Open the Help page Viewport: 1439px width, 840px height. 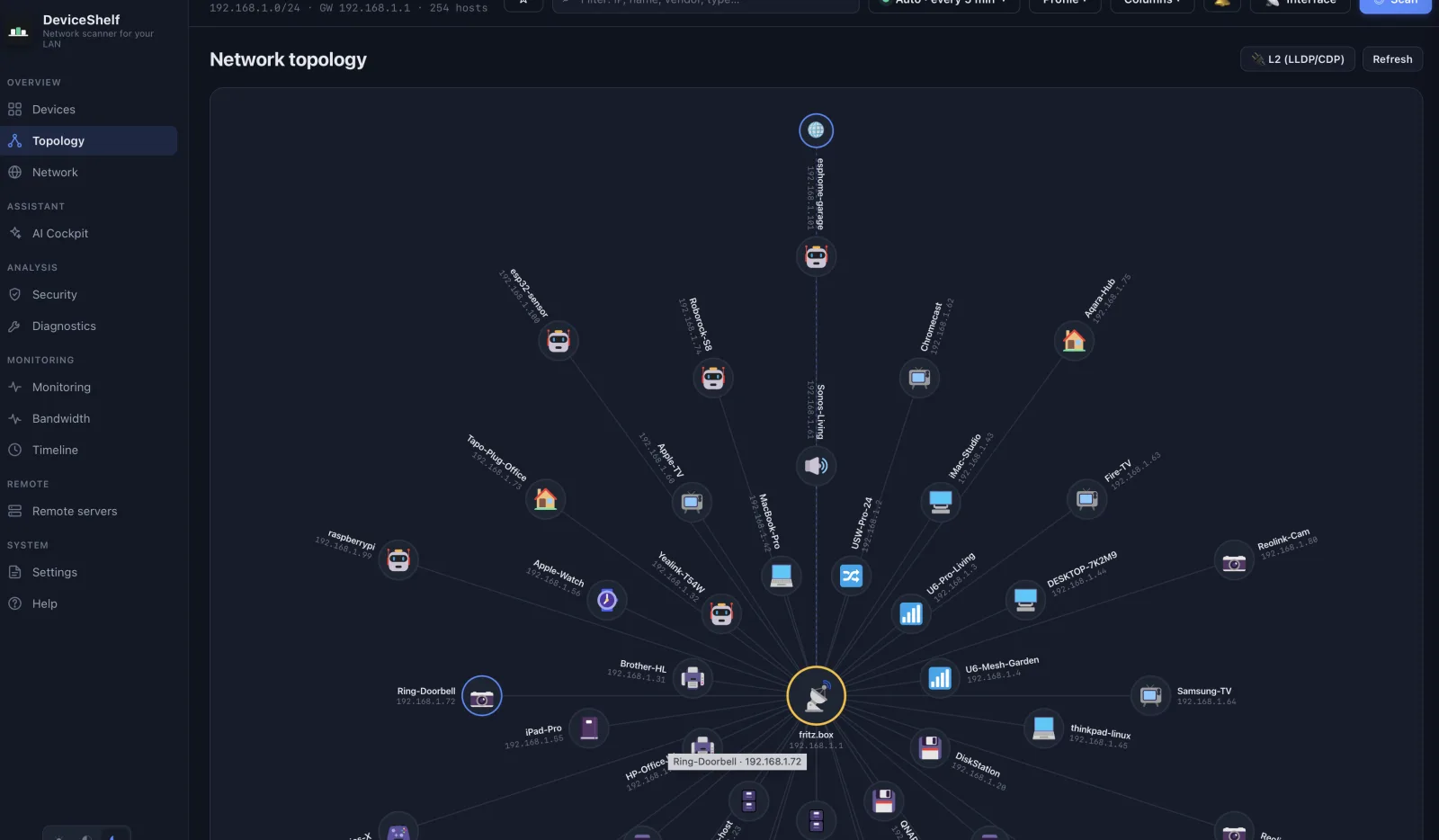[88, 604]
